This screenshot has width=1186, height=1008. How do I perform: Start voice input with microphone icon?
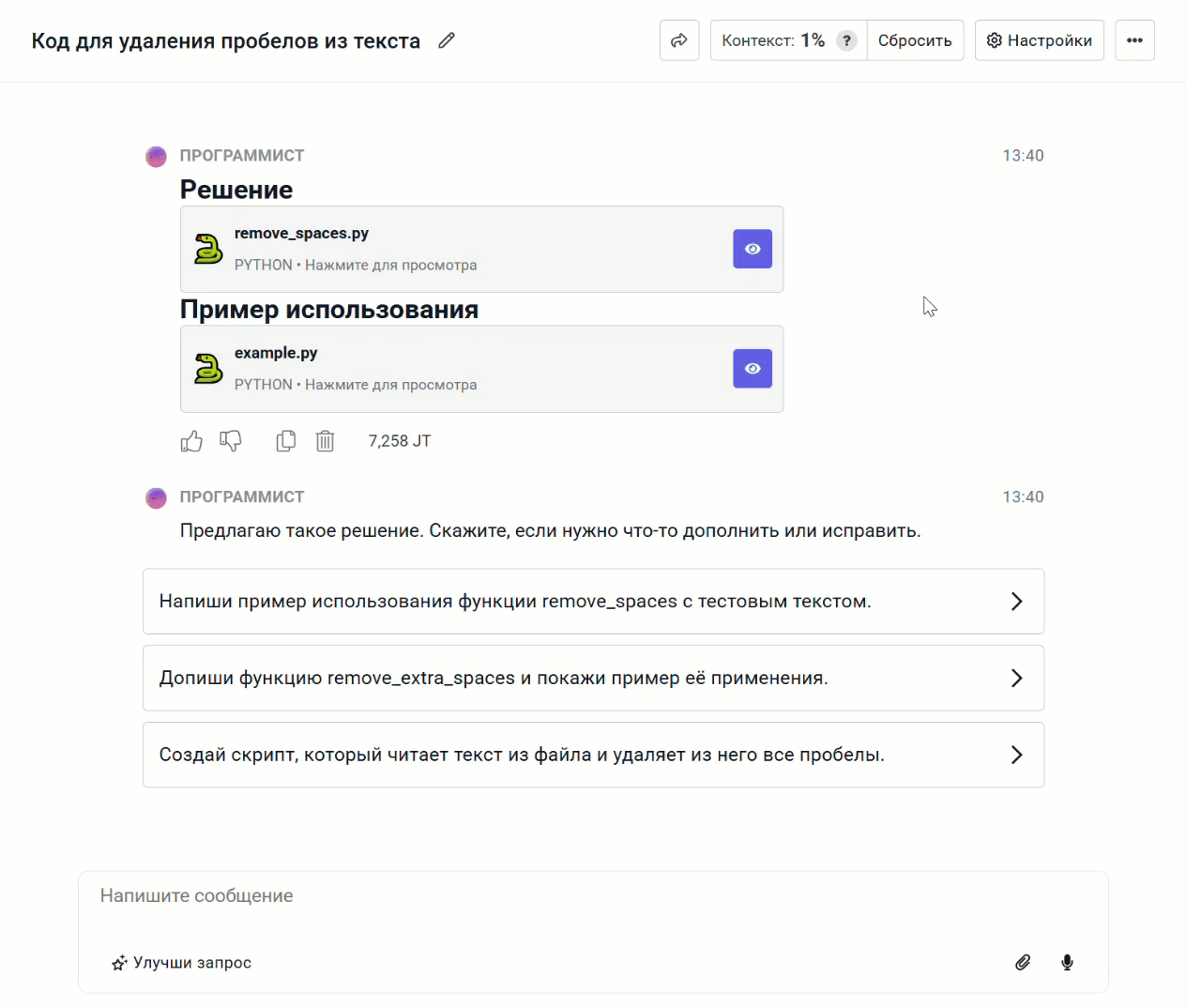[x=1067, y=962]
